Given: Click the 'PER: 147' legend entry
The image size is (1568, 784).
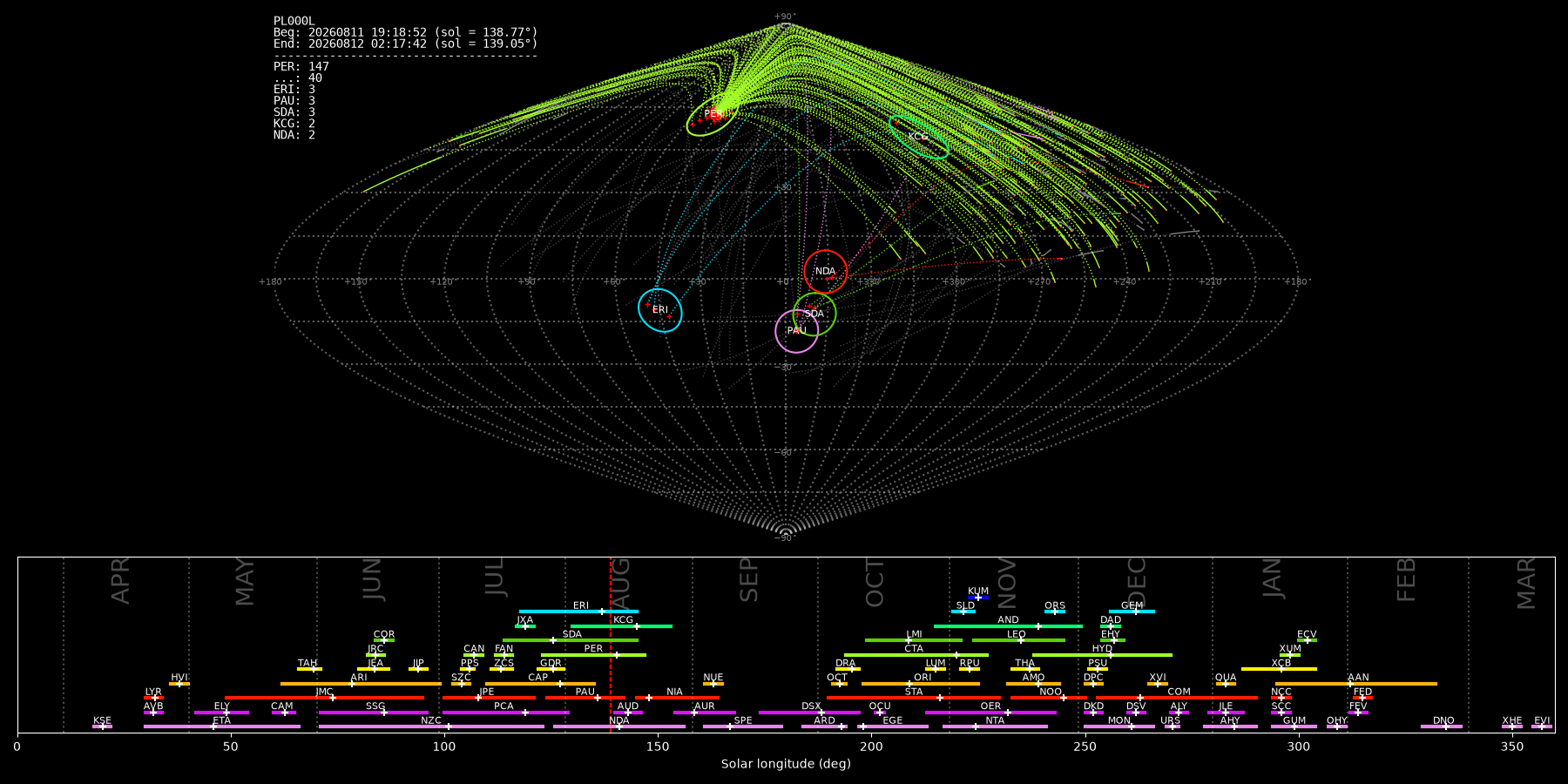Looking at the screenshot, I should tap(301, 66).
